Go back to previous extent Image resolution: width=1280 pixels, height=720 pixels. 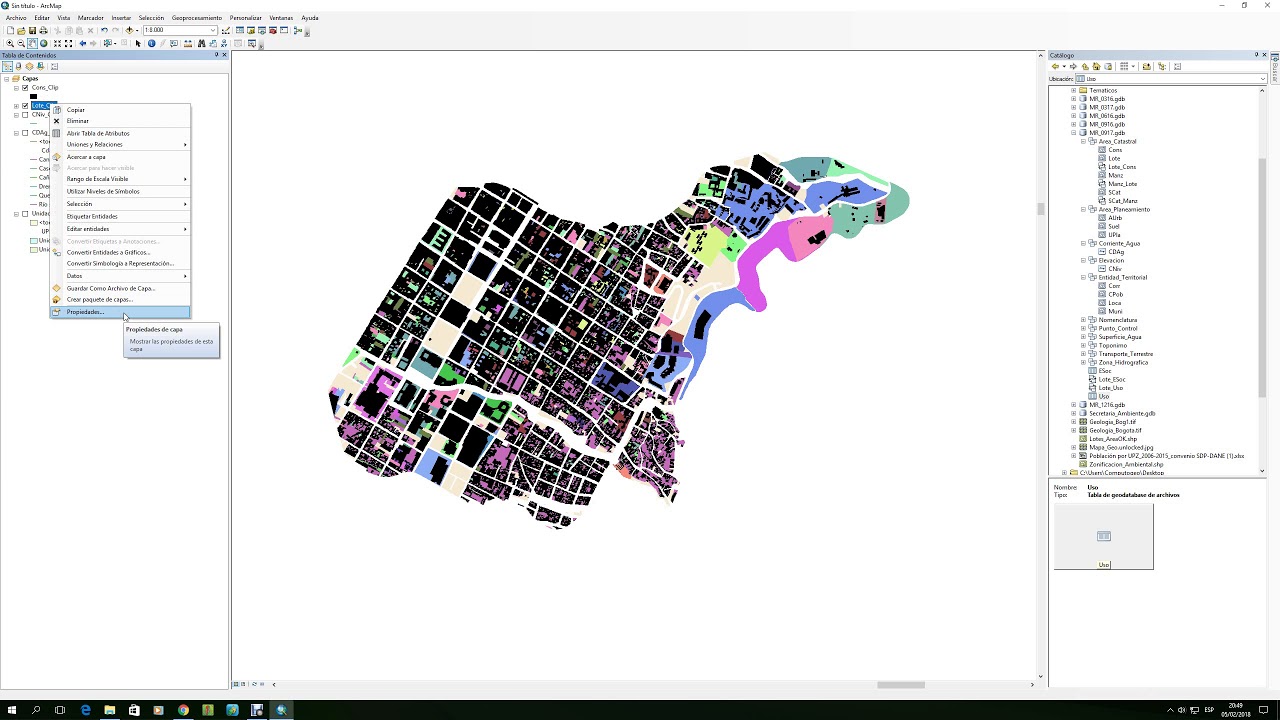pos(83,43)
